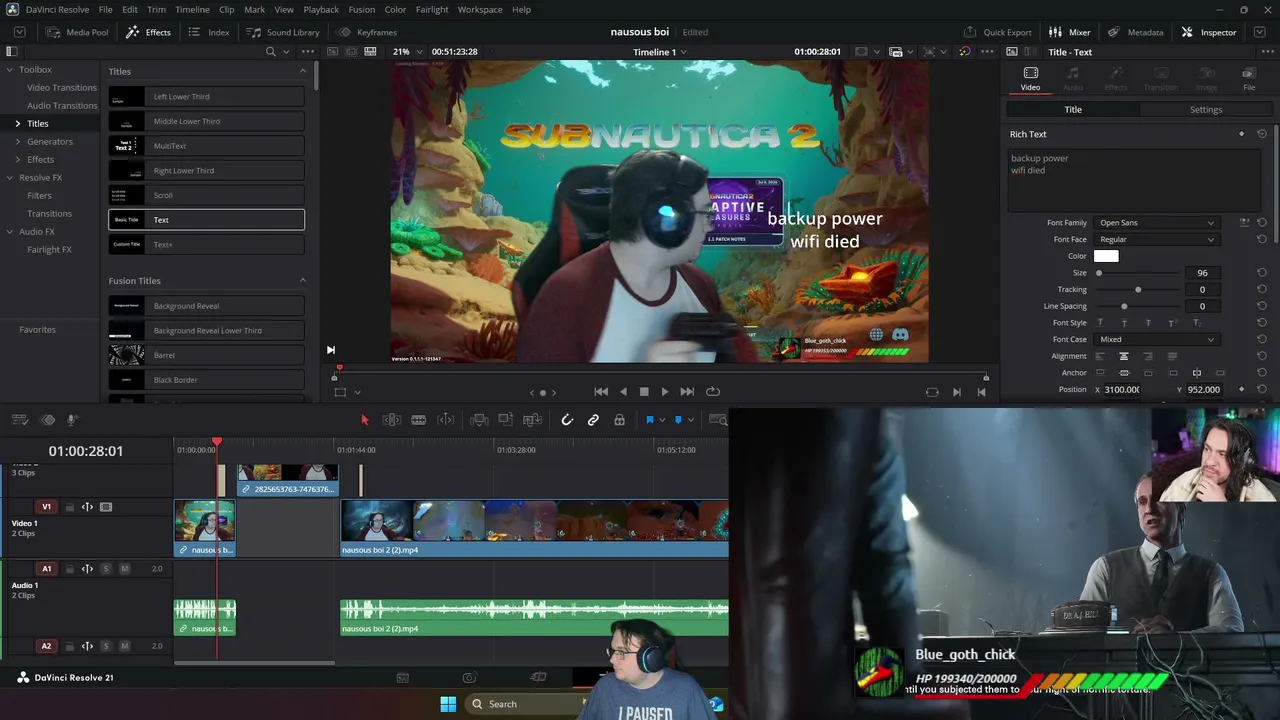This screenshot has width=1280, height=720.
Task: Select the File tab in Inspector
Action: (x=1249, y=79)
